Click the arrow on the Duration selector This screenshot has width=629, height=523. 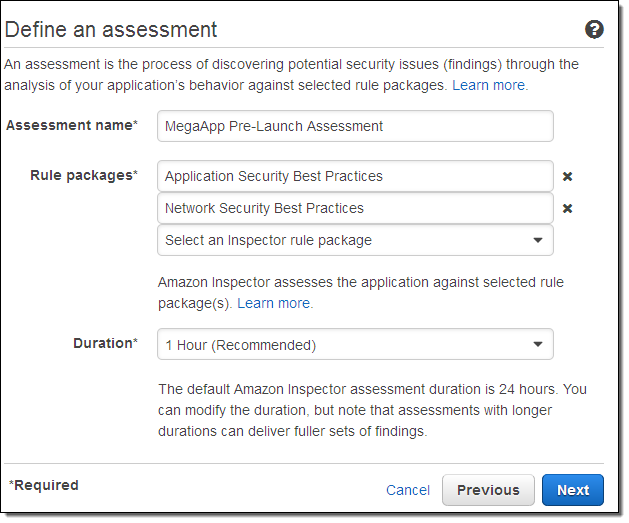click(x=538, y=345)
